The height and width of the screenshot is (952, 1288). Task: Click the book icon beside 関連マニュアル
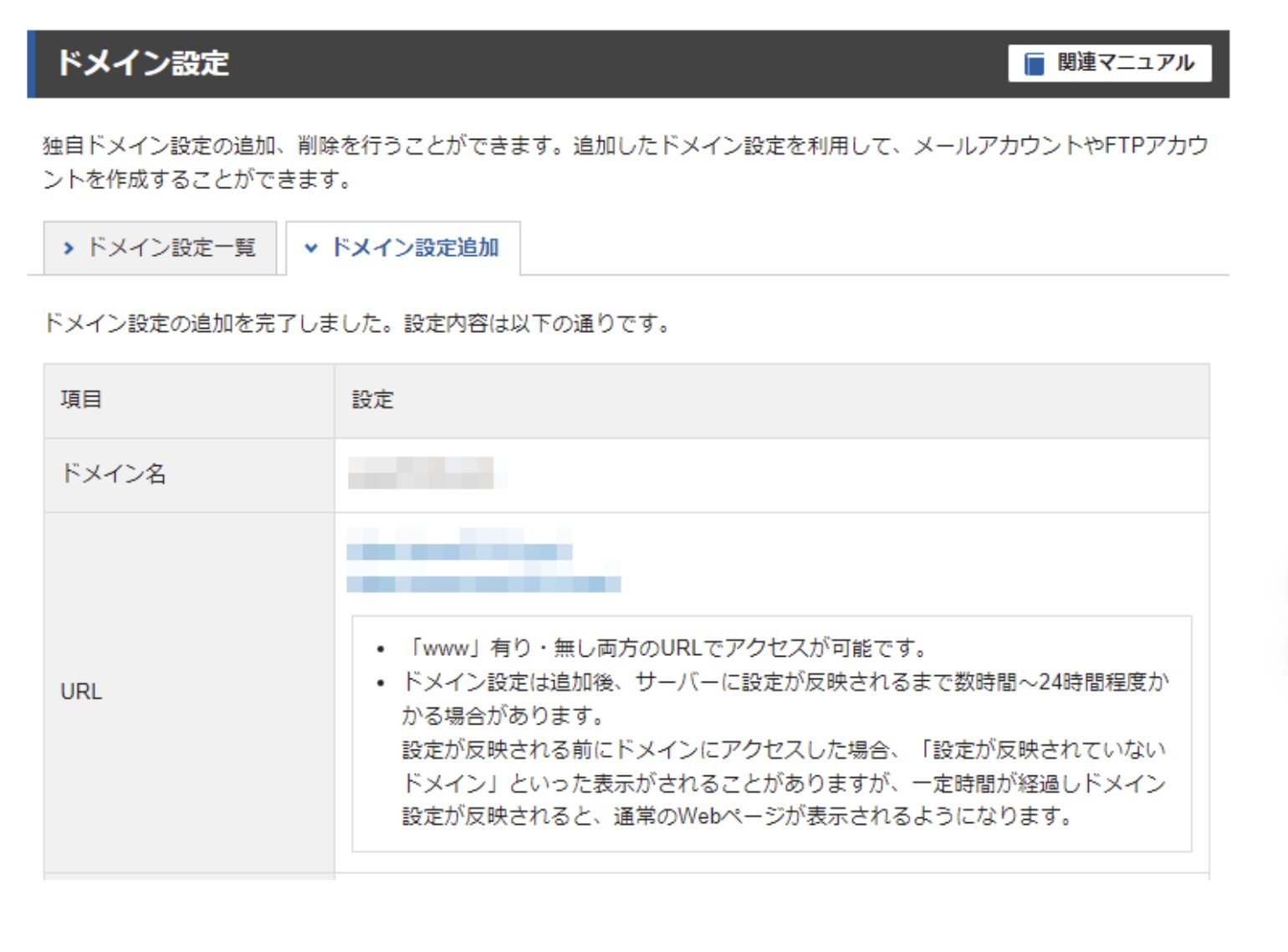click(1034, 64)
